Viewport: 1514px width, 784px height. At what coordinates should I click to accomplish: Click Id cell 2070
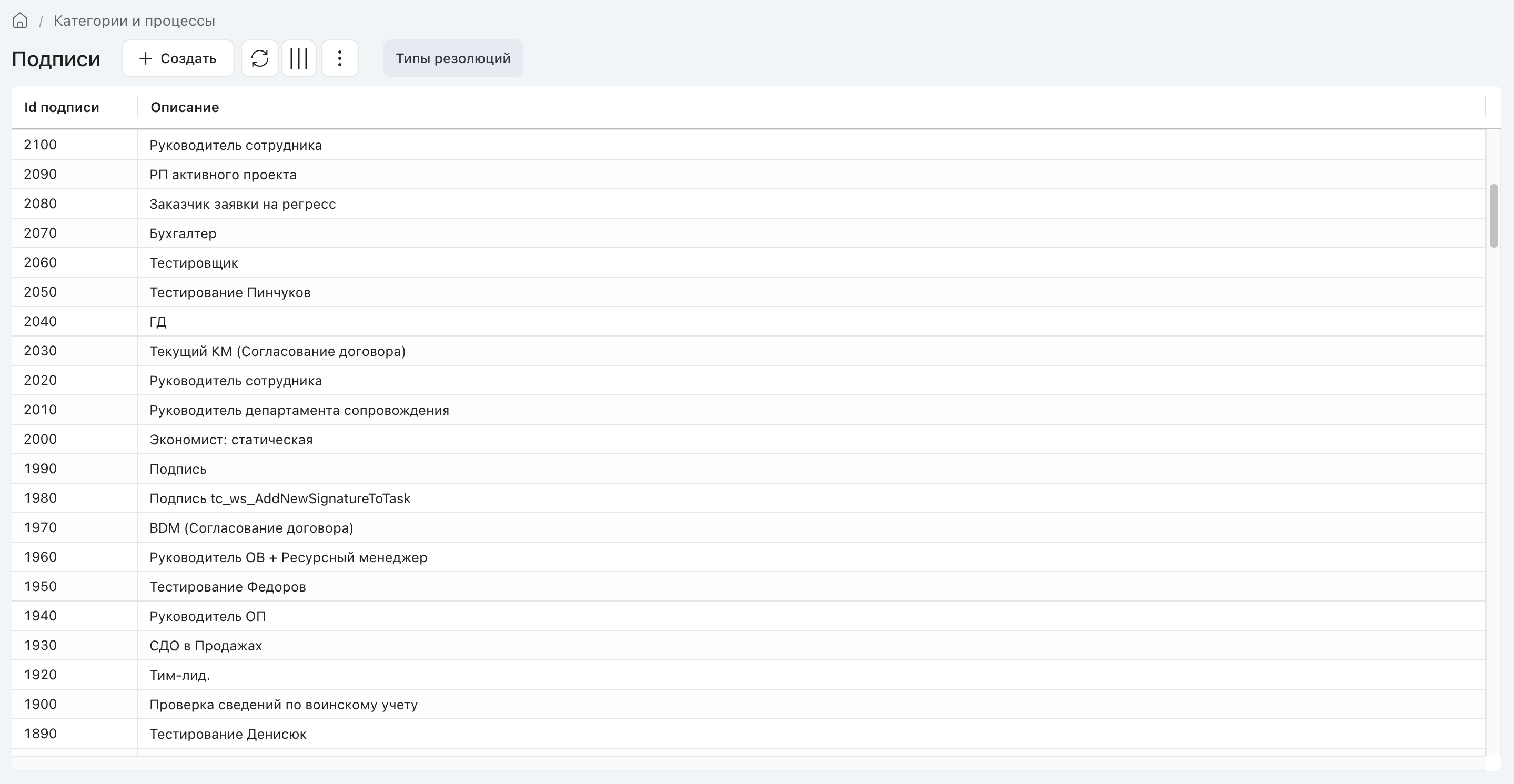74,233
